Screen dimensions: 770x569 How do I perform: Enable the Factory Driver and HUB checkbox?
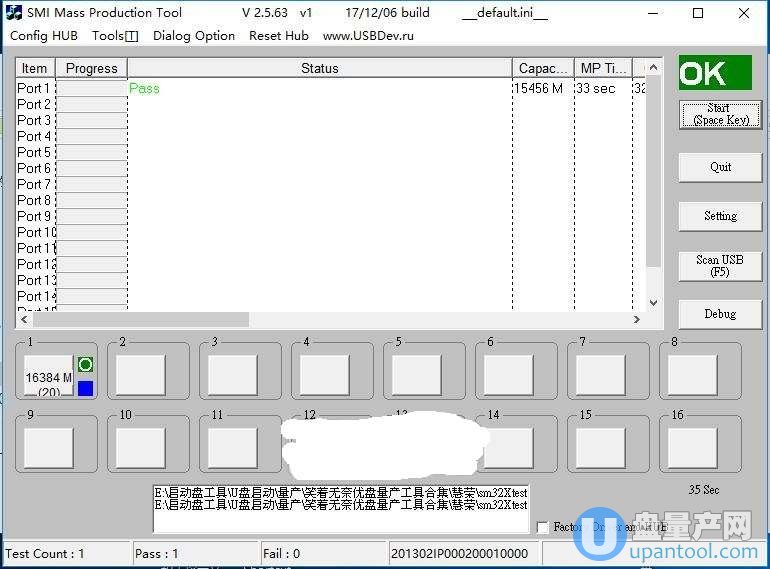(543, 527)
